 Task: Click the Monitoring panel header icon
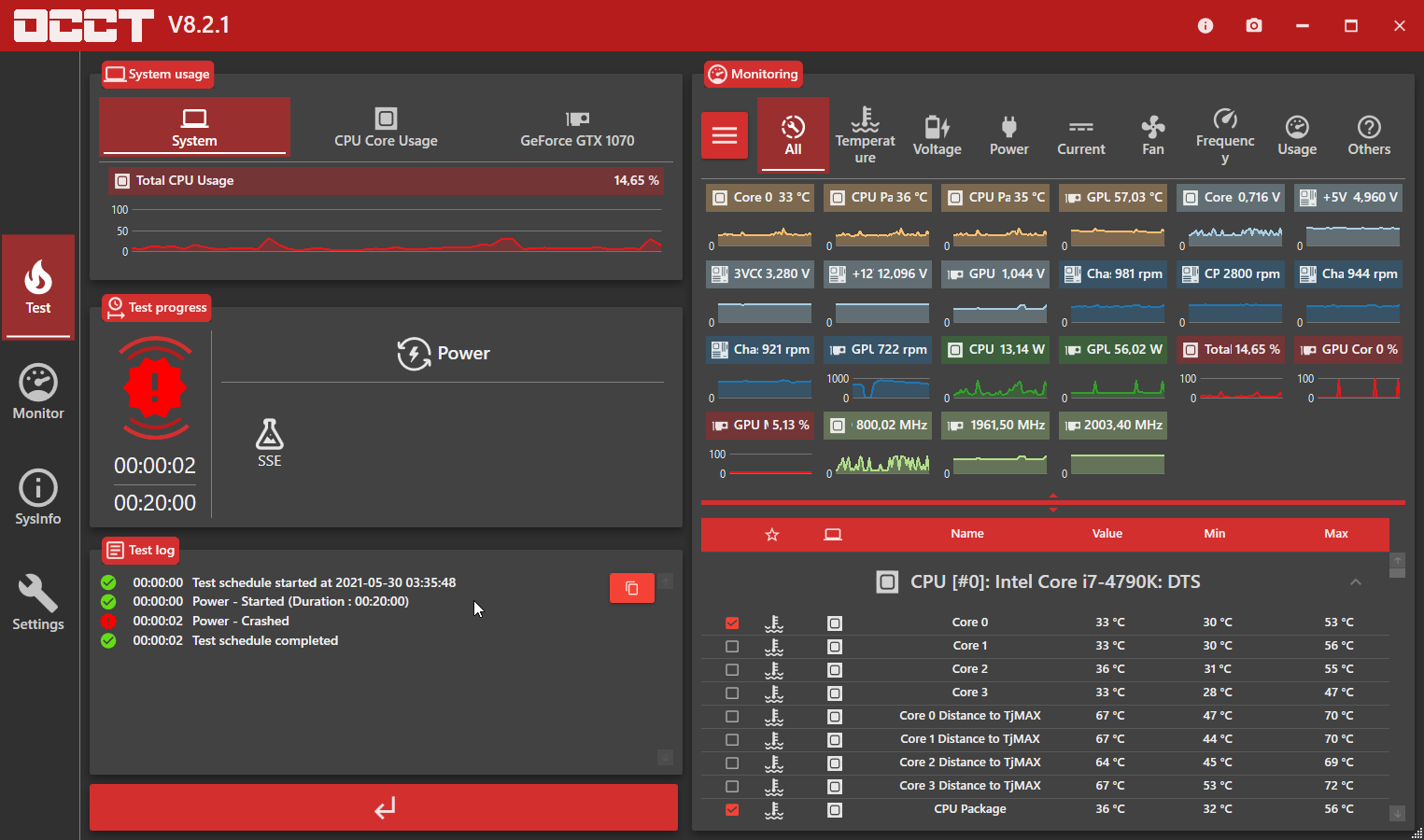(717, 74)
